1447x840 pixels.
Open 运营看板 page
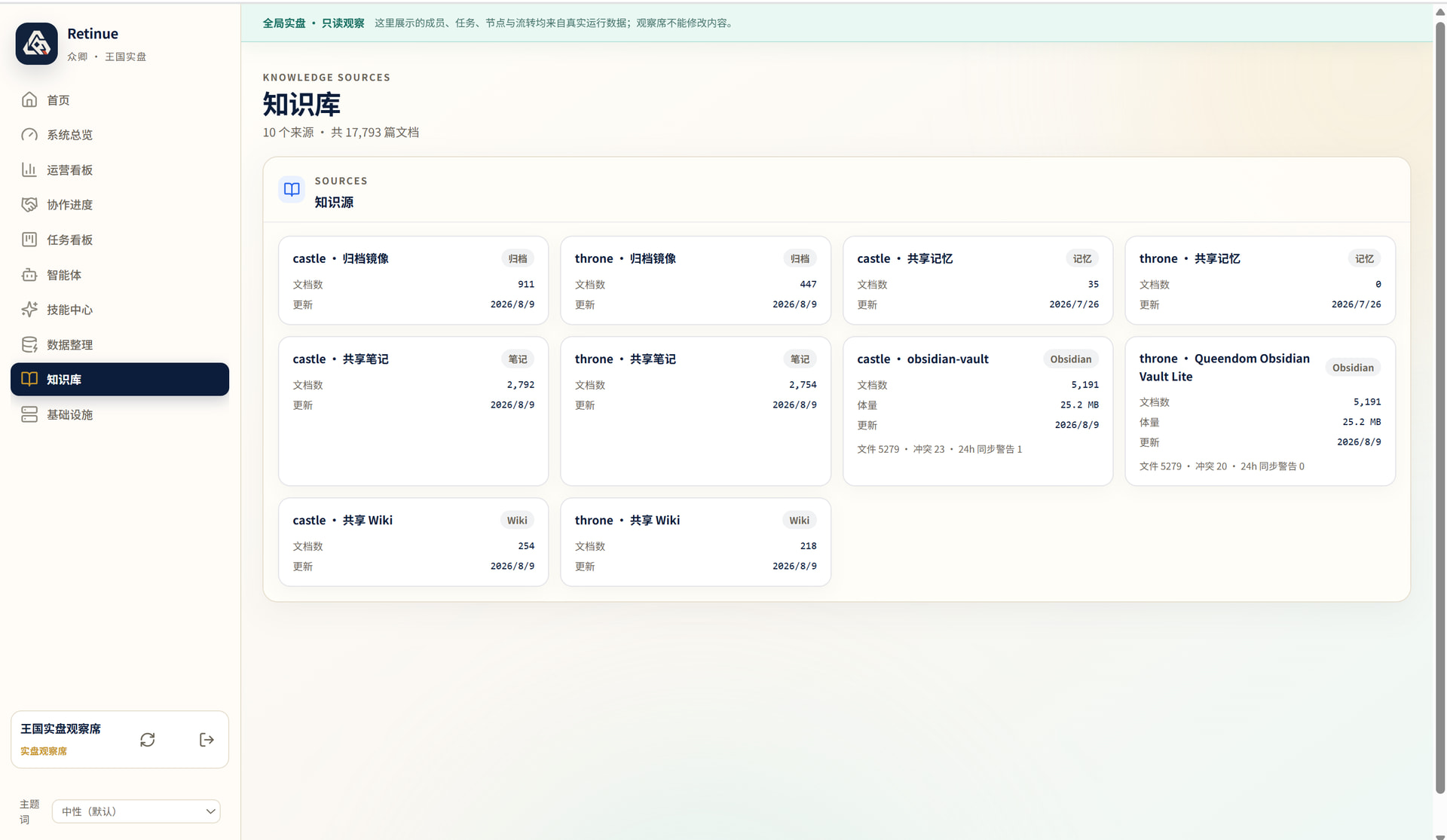(120, 170)
